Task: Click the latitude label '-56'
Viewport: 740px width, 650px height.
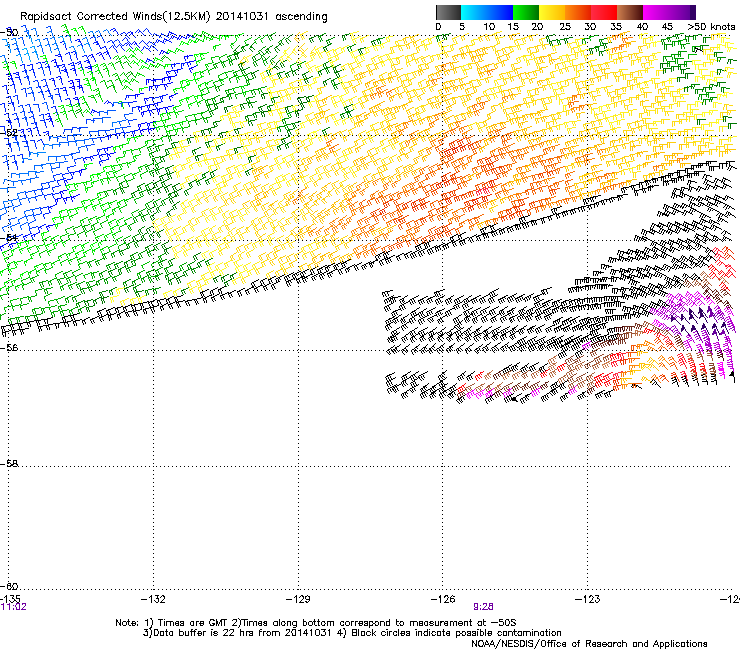Action: pyautogui.click(x=9, y=347)
